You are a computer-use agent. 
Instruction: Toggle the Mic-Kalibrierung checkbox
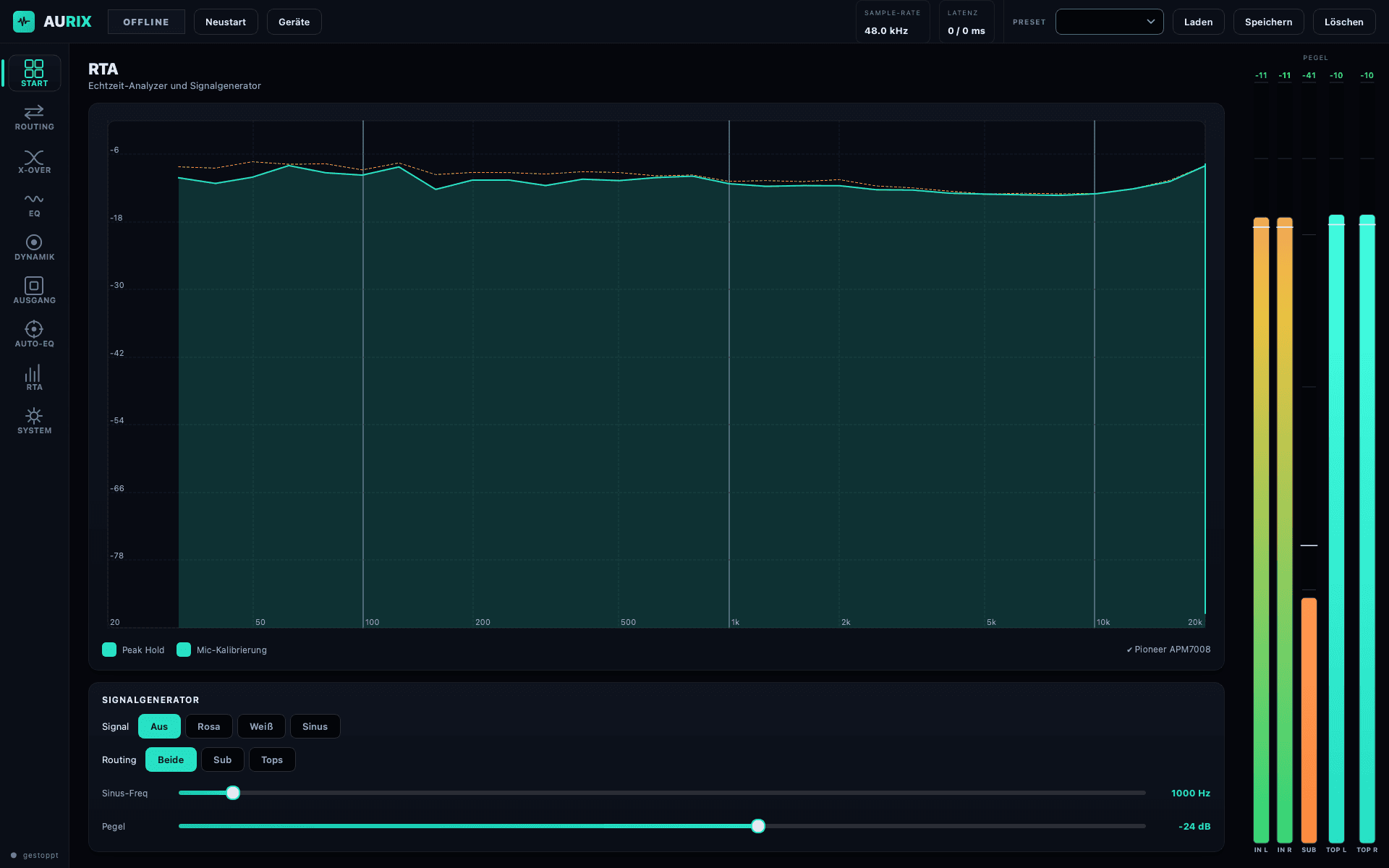[x=184, y=650]
